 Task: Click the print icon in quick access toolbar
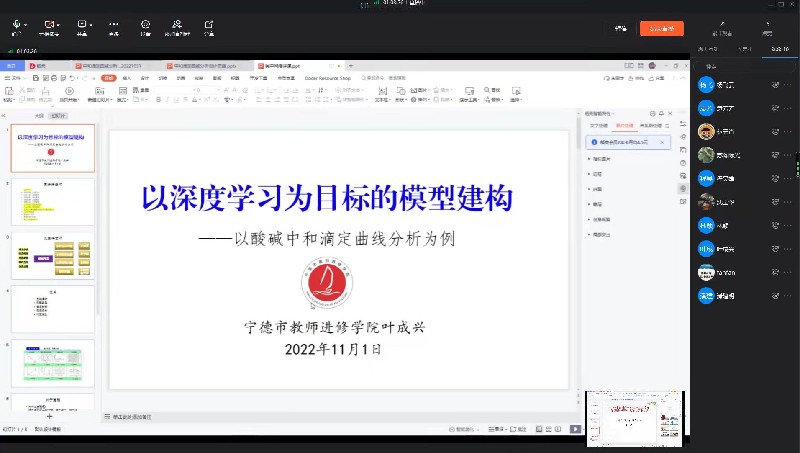coord(54,78)
